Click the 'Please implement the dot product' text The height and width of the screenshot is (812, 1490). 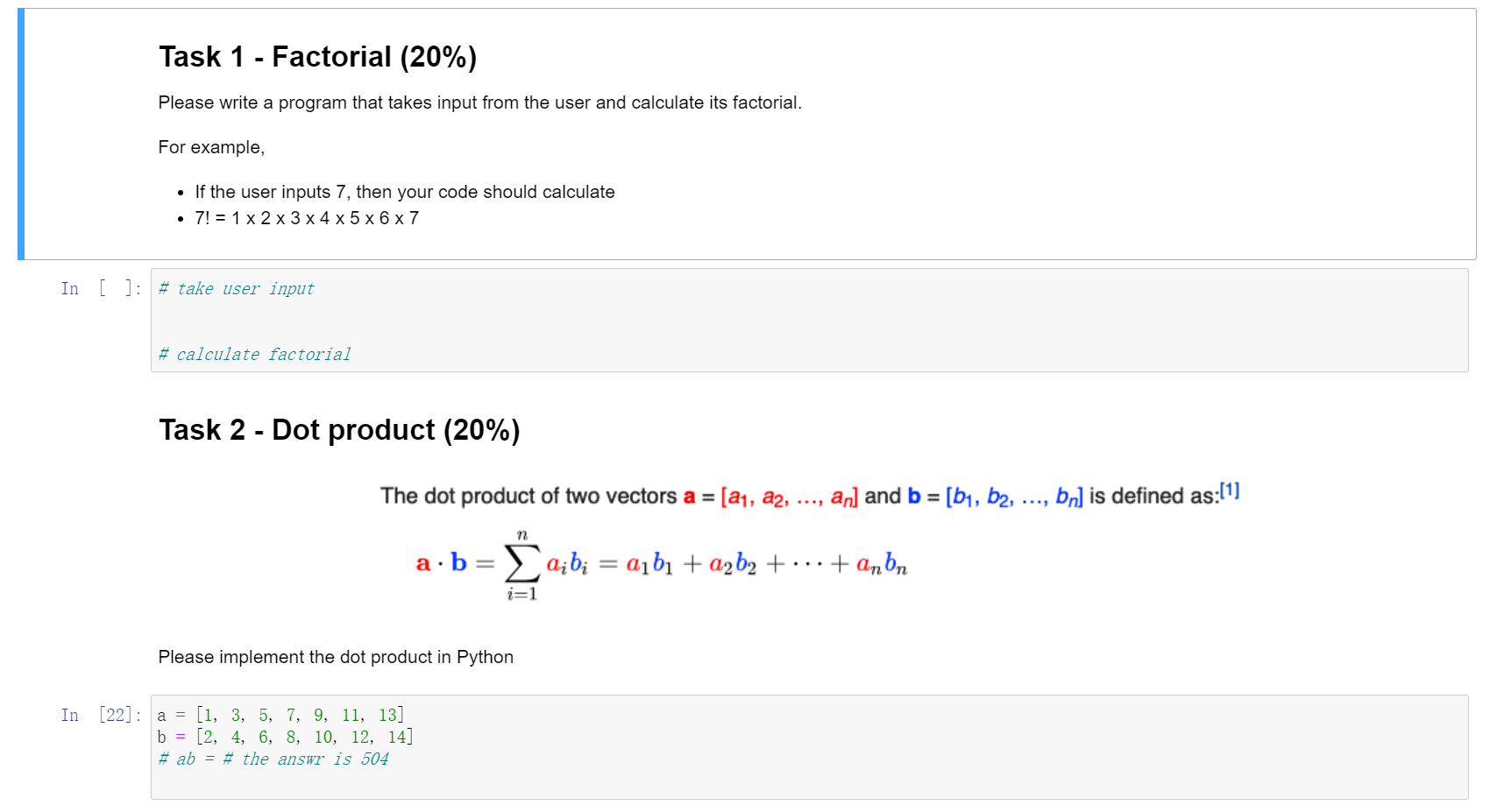pos(336,657)
